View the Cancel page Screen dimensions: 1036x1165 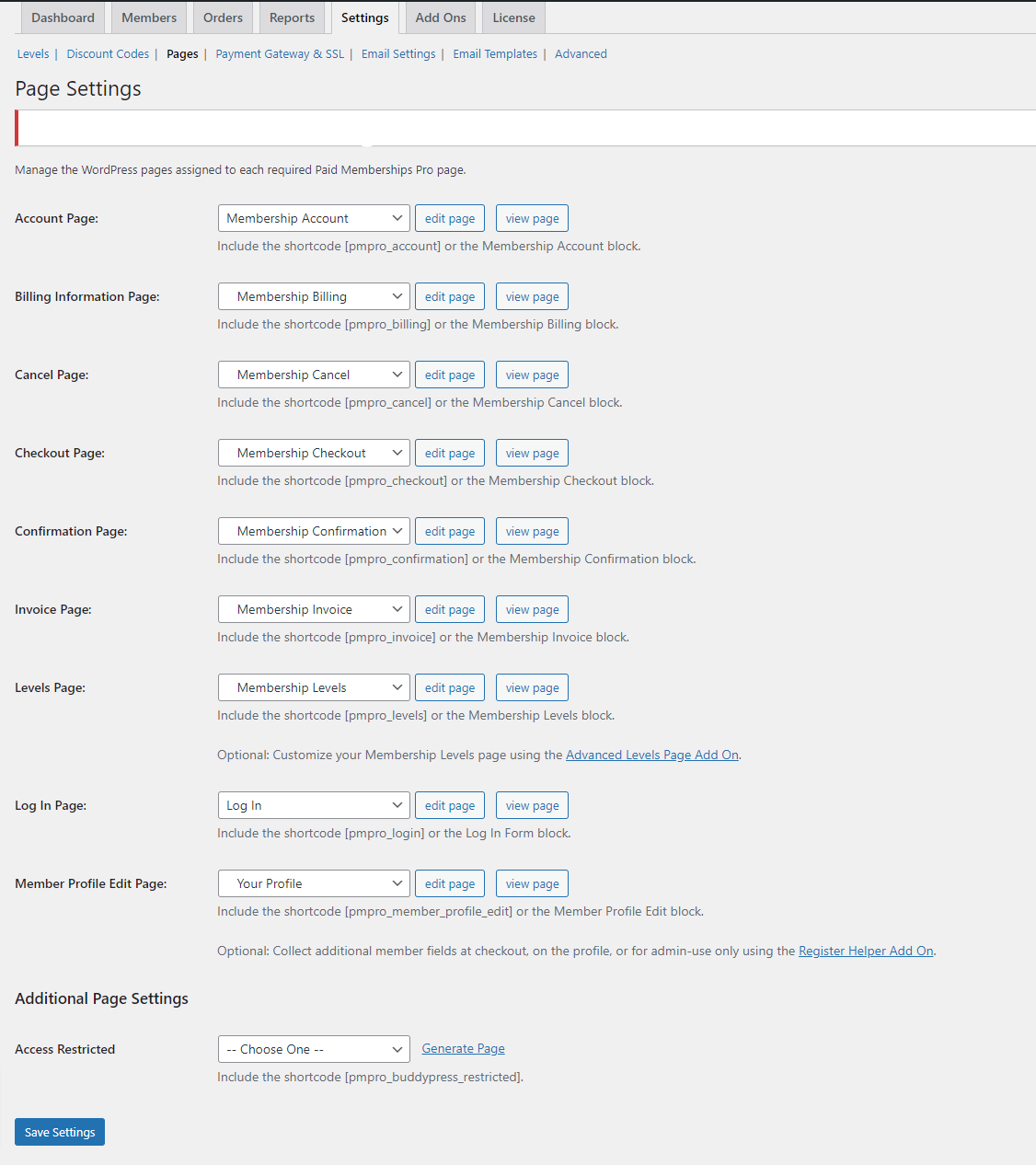point(532,375)
